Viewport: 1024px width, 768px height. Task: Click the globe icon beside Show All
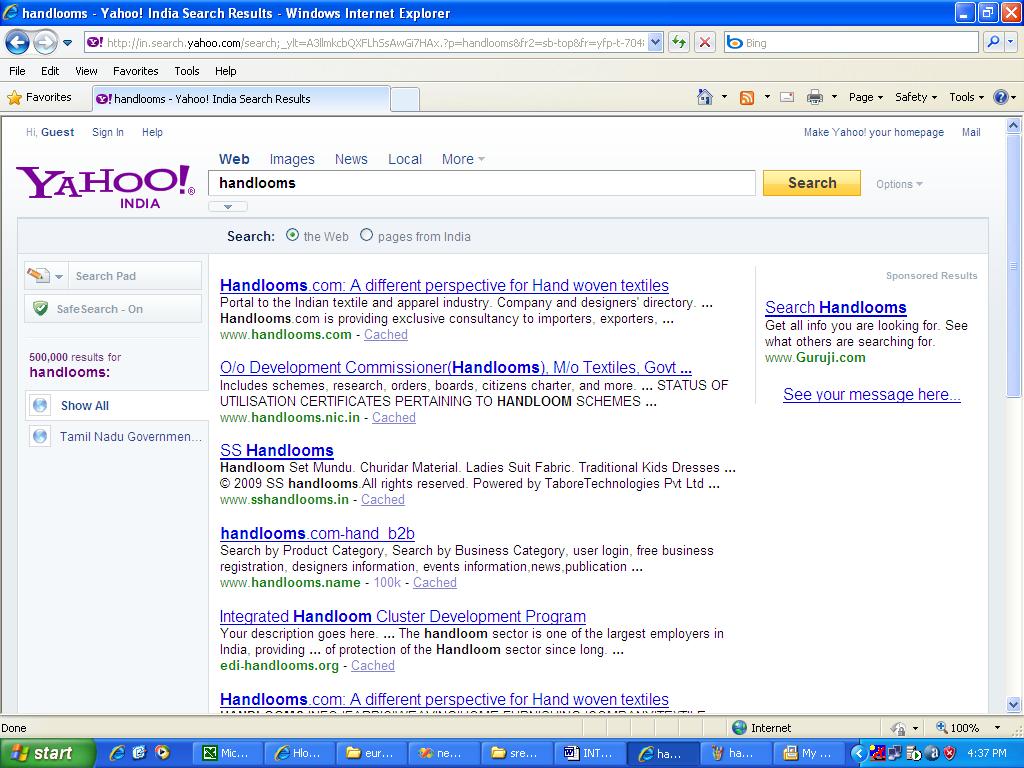40,406
